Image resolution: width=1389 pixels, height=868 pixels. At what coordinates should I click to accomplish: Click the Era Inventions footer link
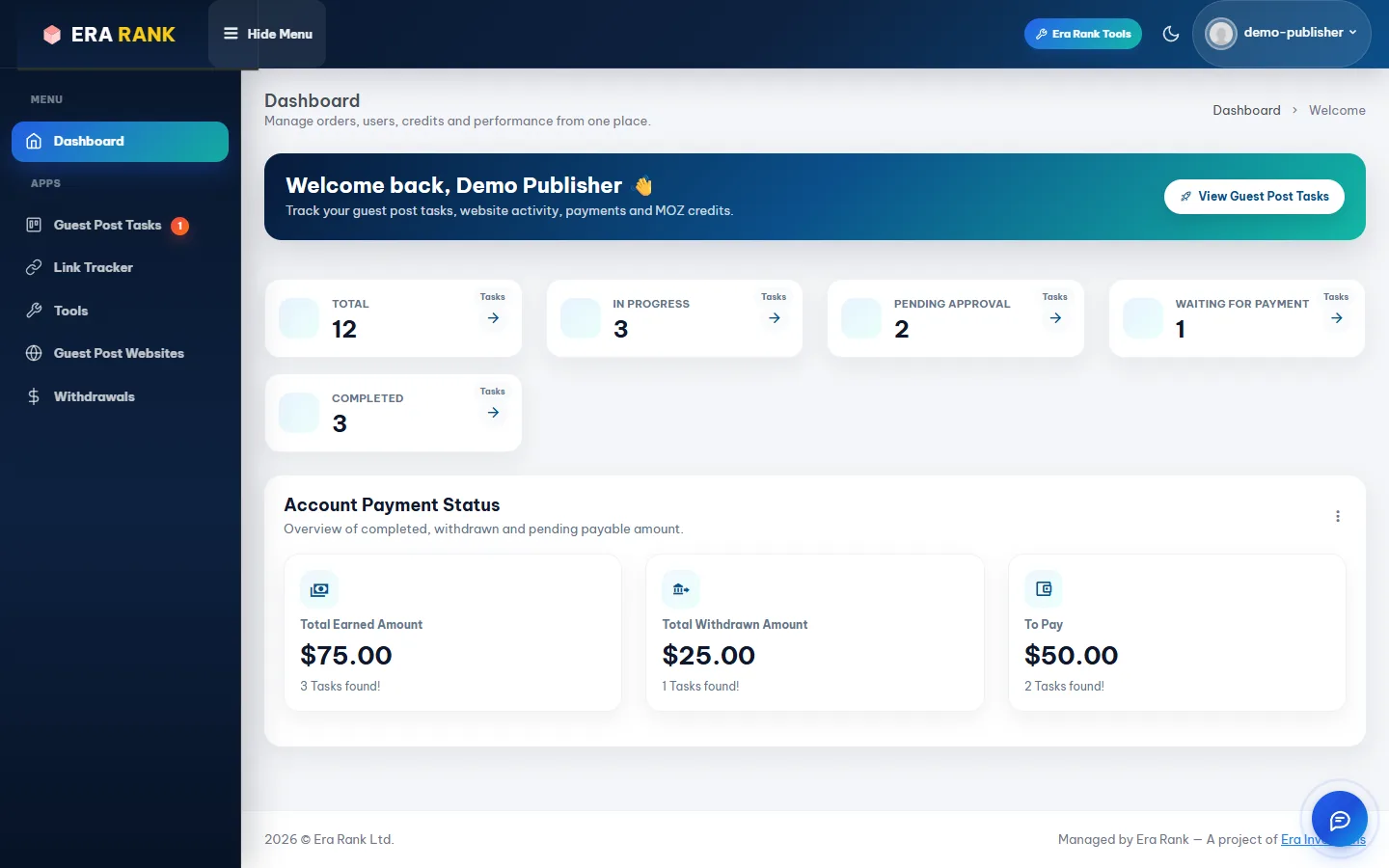[1322, 840]
